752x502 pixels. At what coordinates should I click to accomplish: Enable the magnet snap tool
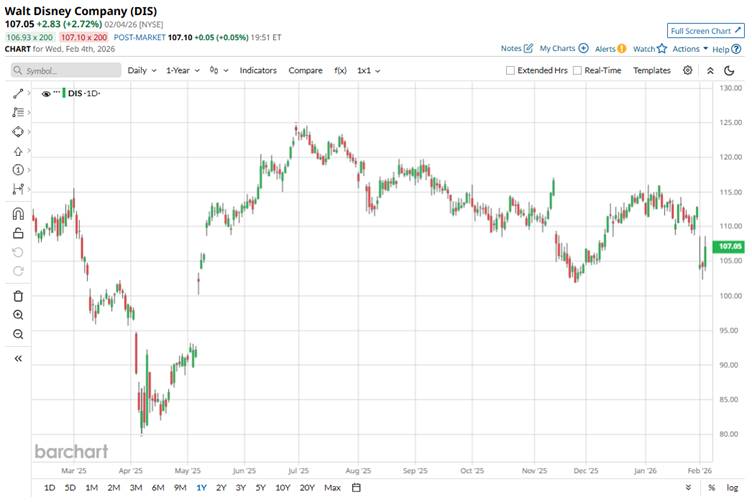click(x=18, y=214)
